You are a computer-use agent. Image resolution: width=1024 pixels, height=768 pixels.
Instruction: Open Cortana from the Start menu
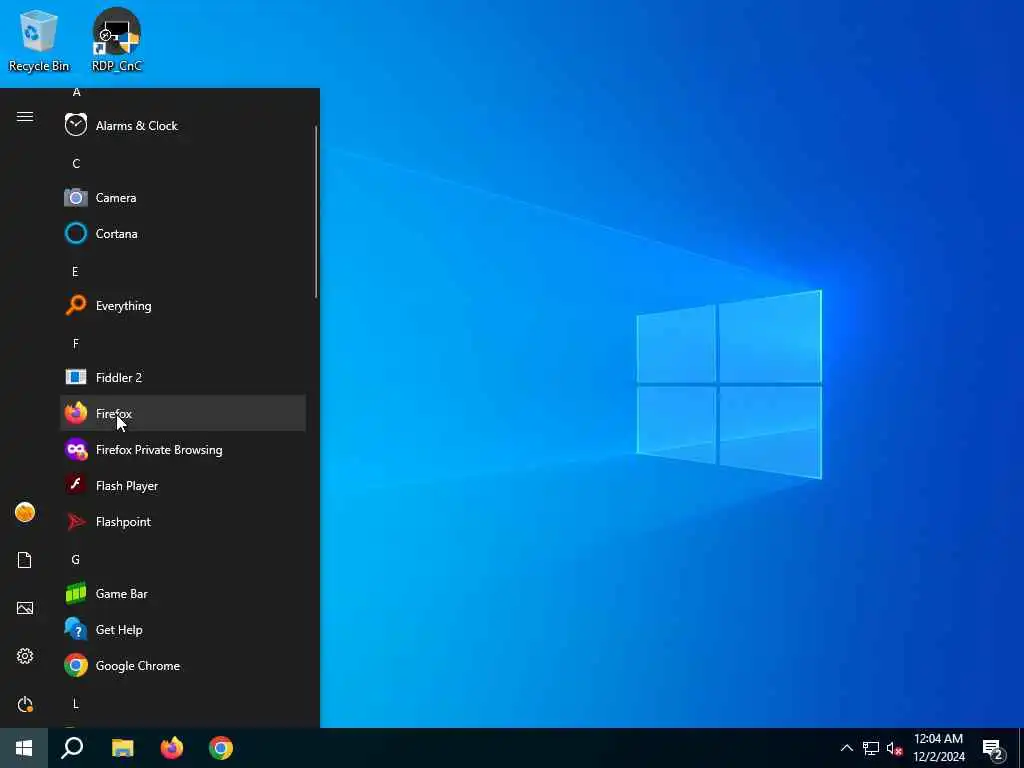coord(183,233)
